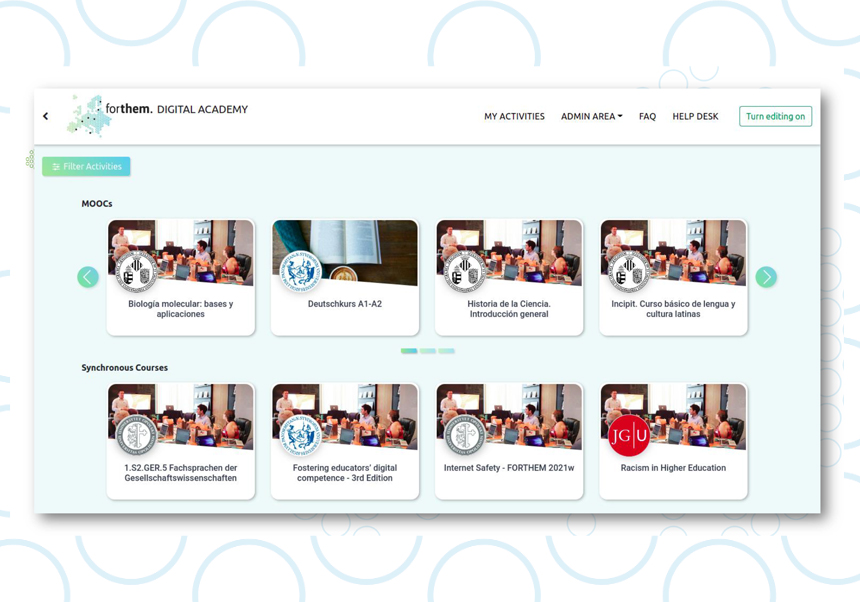This screenshot has width=860, height=602.
Task: Open the FORTHEM Digital Academy logo
Action: (157, 115)
